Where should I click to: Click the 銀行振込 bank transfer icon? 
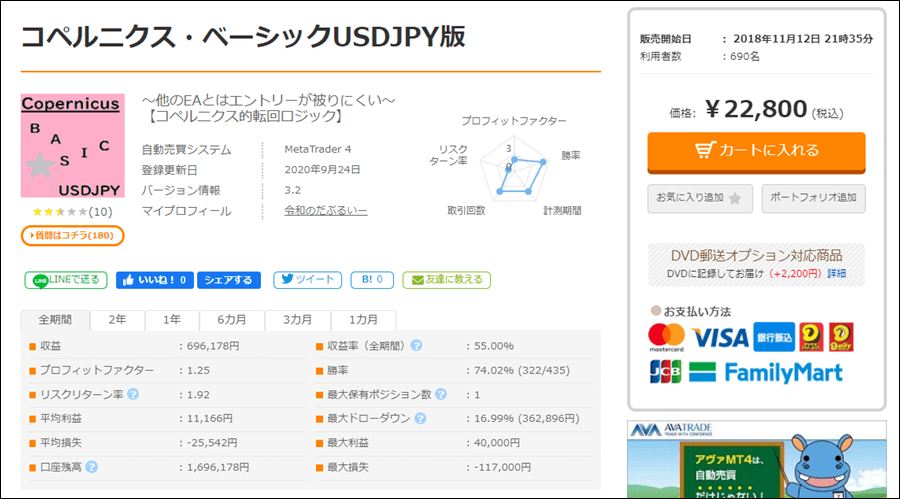pyautogui.click(x=774, y=337)
